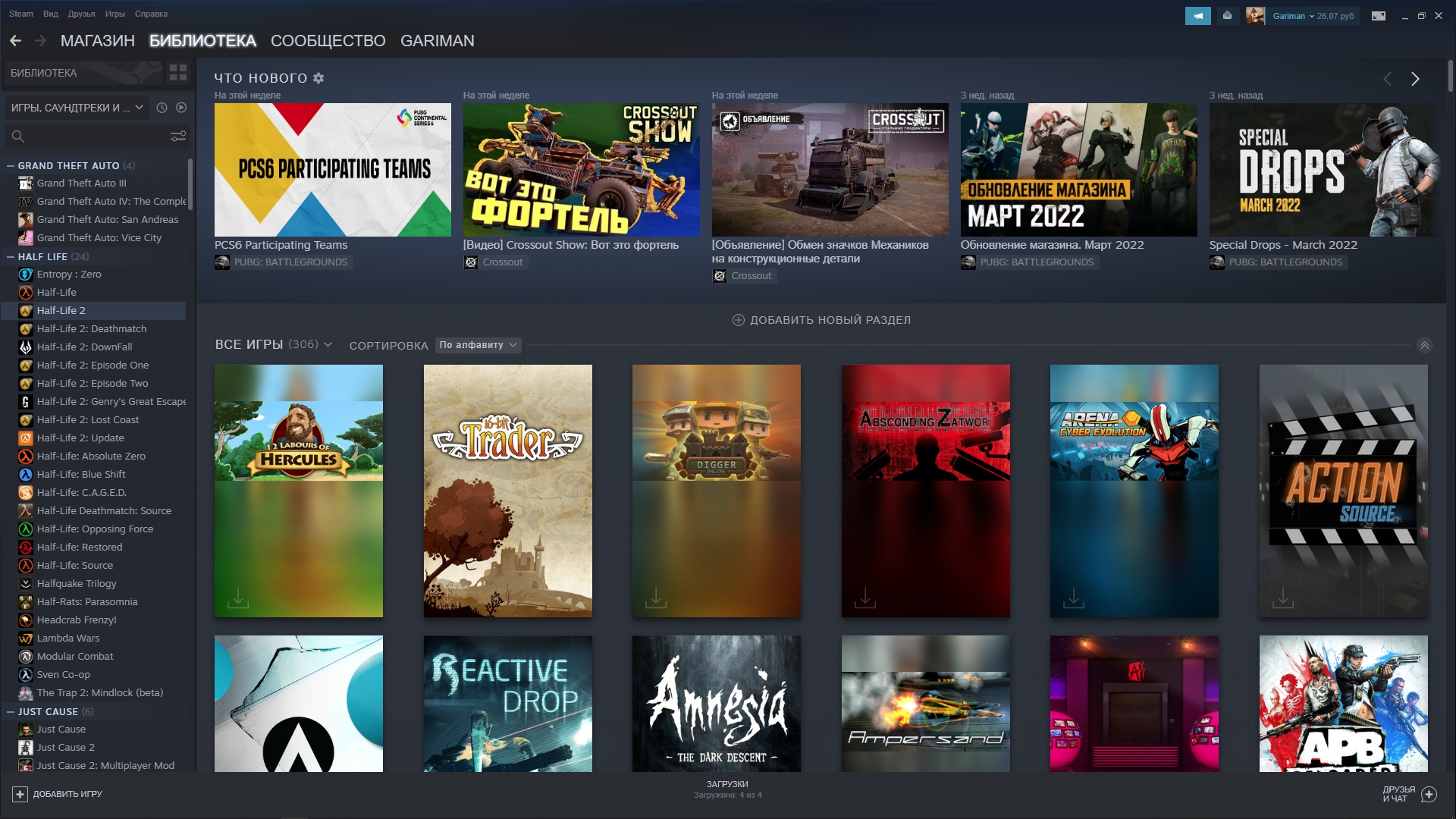Screen dimensions: 1456x819
Task: Select Half-Life: Opposing Force entry
Action: (x=93, y=529)
